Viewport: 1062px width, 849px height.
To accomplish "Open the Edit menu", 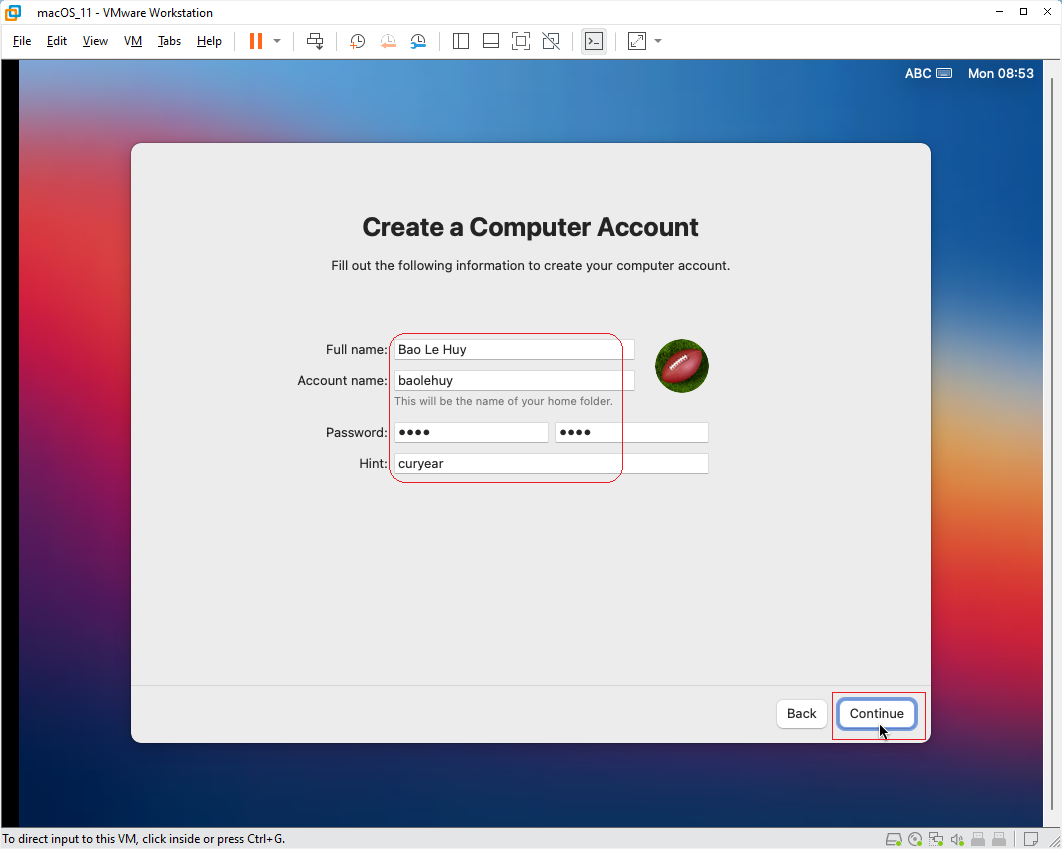I will (x=56, y=41).
